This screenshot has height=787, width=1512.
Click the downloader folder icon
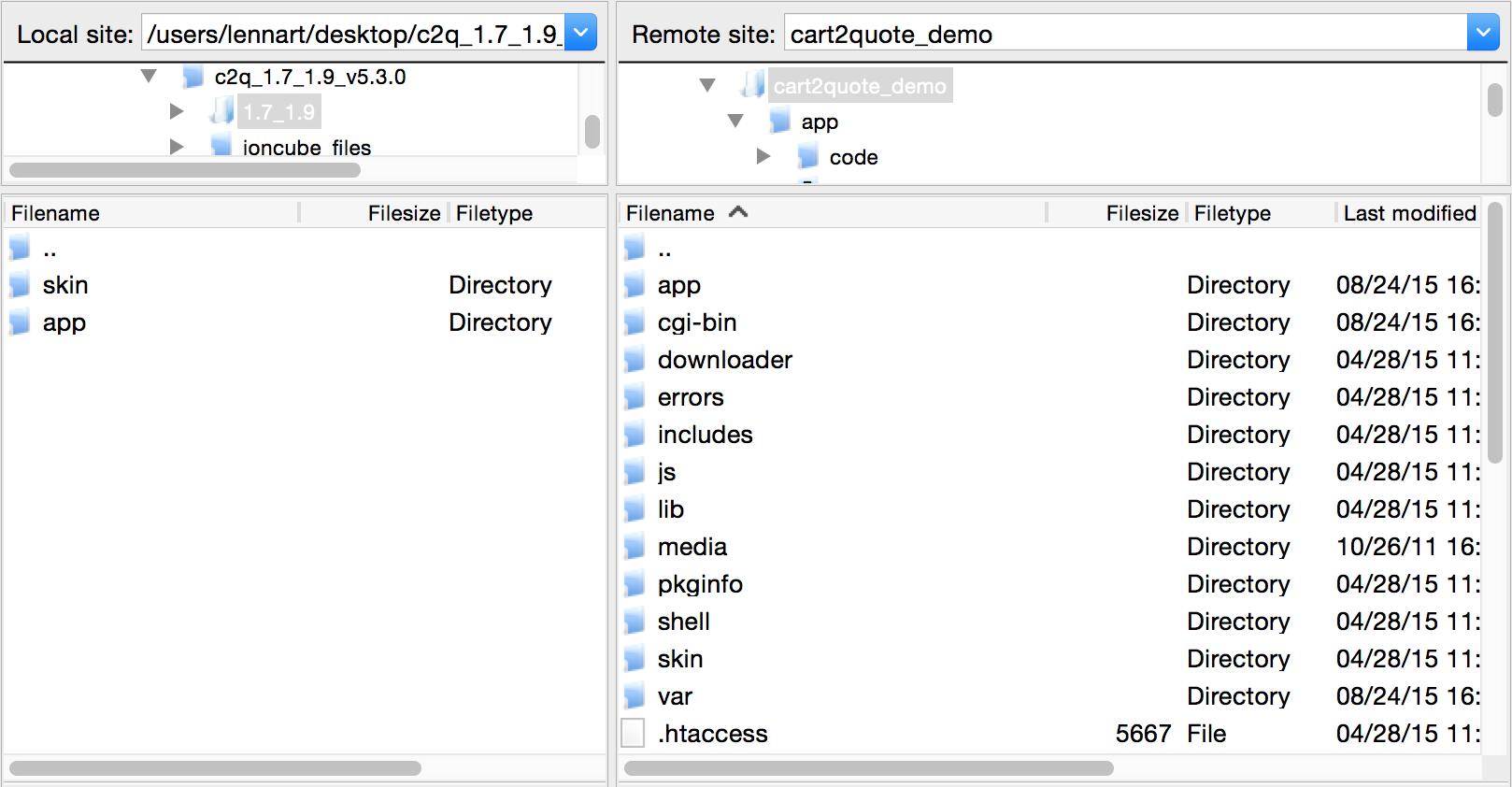coord(635,359)
